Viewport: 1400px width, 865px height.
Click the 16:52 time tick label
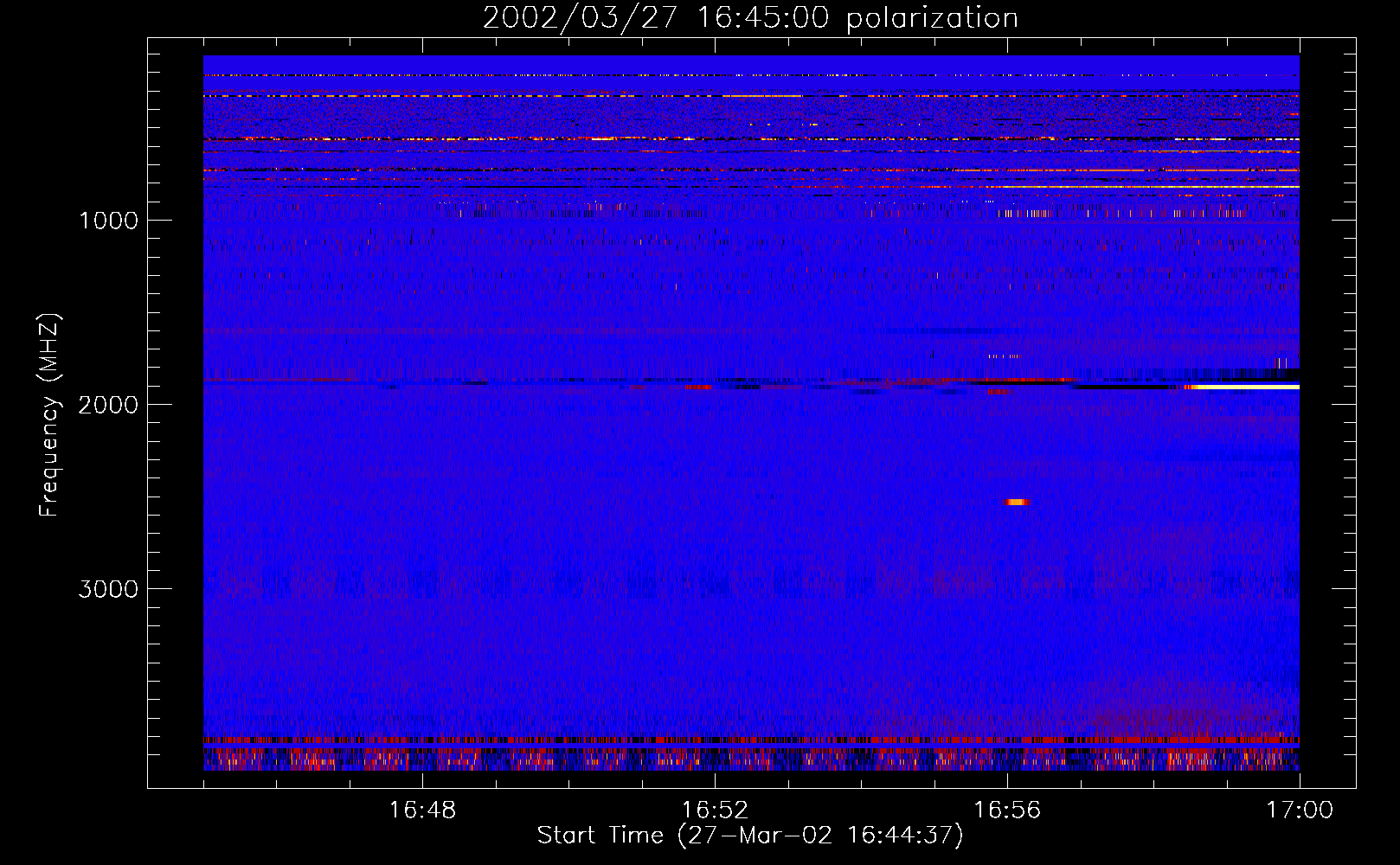tap(715, 811)
